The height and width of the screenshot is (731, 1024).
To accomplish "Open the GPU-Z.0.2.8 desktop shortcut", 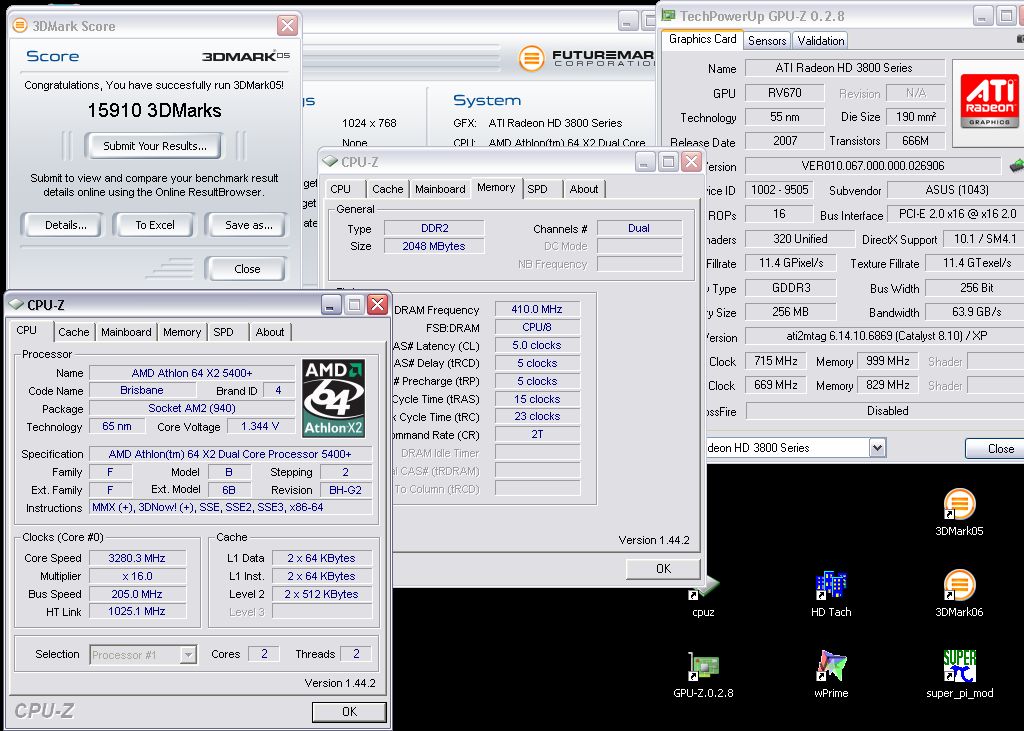I will [703, 674].
